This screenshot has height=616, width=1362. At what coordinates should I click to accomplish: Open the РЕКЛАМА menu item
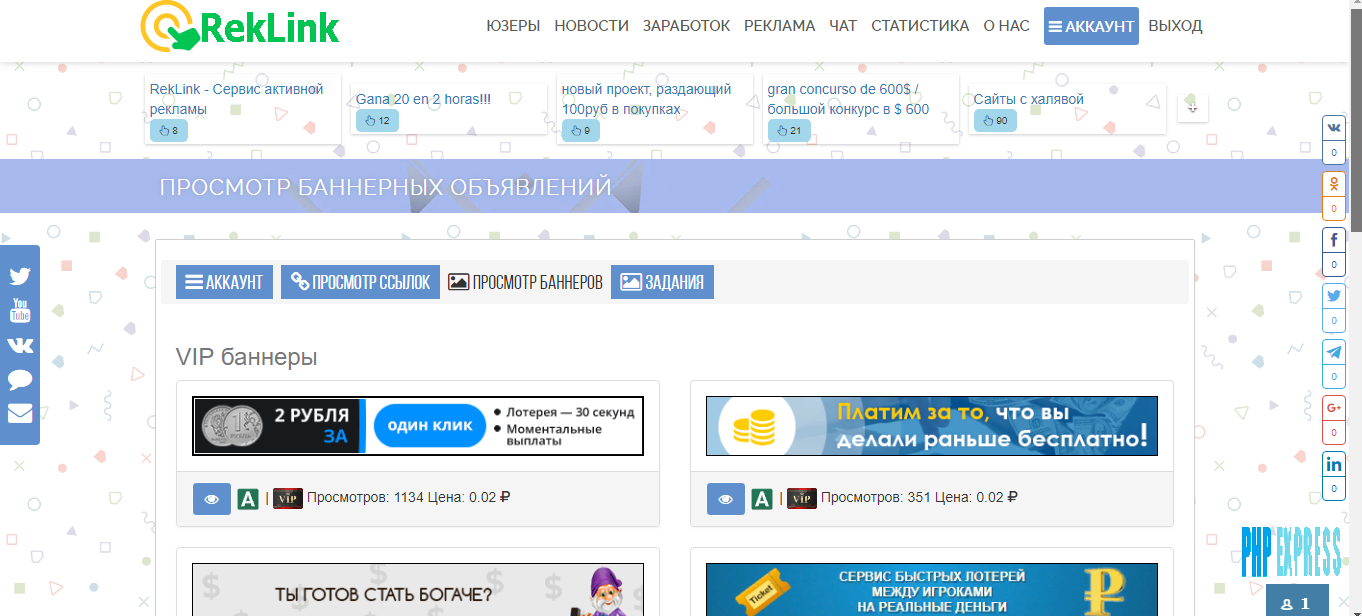(x=779, y=26)
